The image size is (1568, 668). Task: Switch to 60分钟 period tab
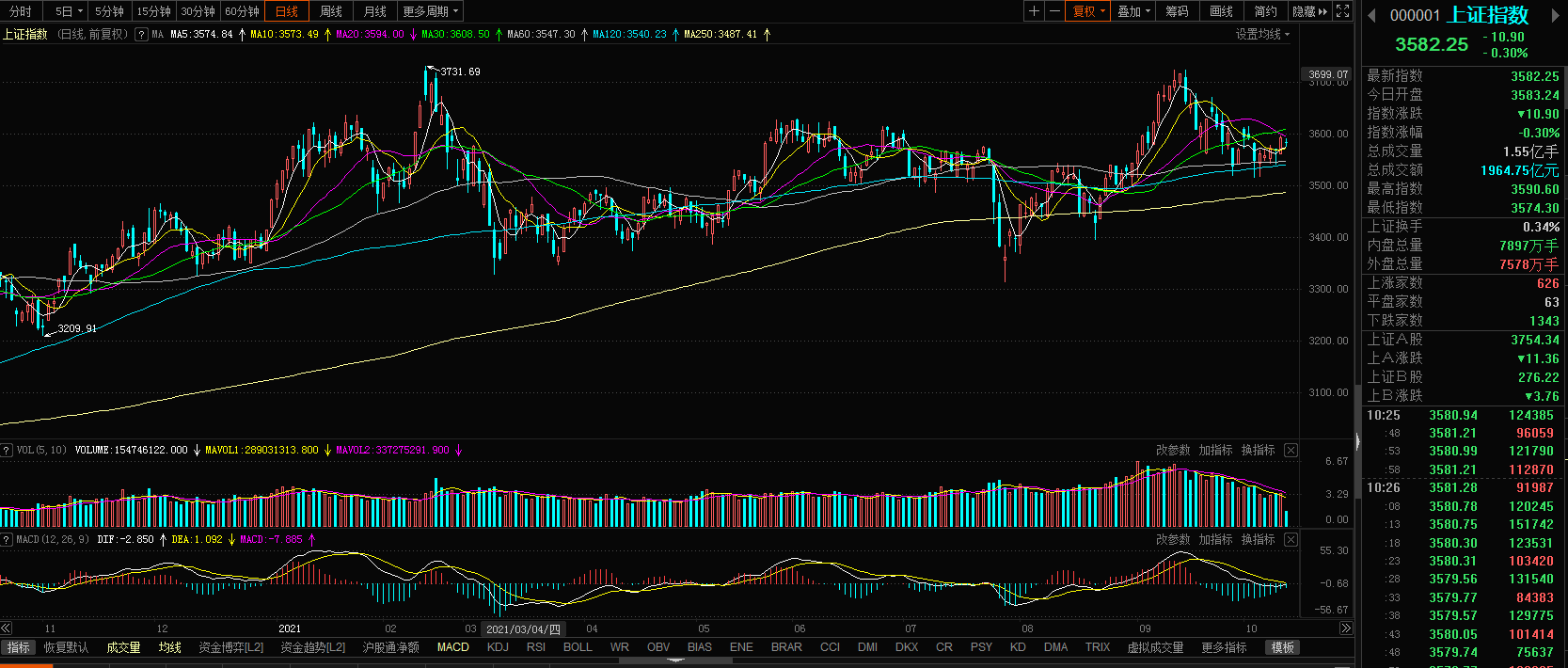tap(242, 11)
